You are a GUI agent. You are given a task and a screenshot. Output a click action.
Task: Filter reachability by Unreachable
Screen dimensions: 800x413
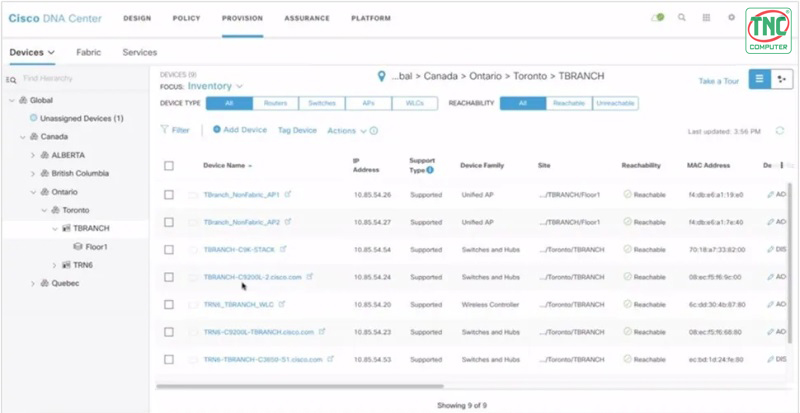(x=615, y=103)
